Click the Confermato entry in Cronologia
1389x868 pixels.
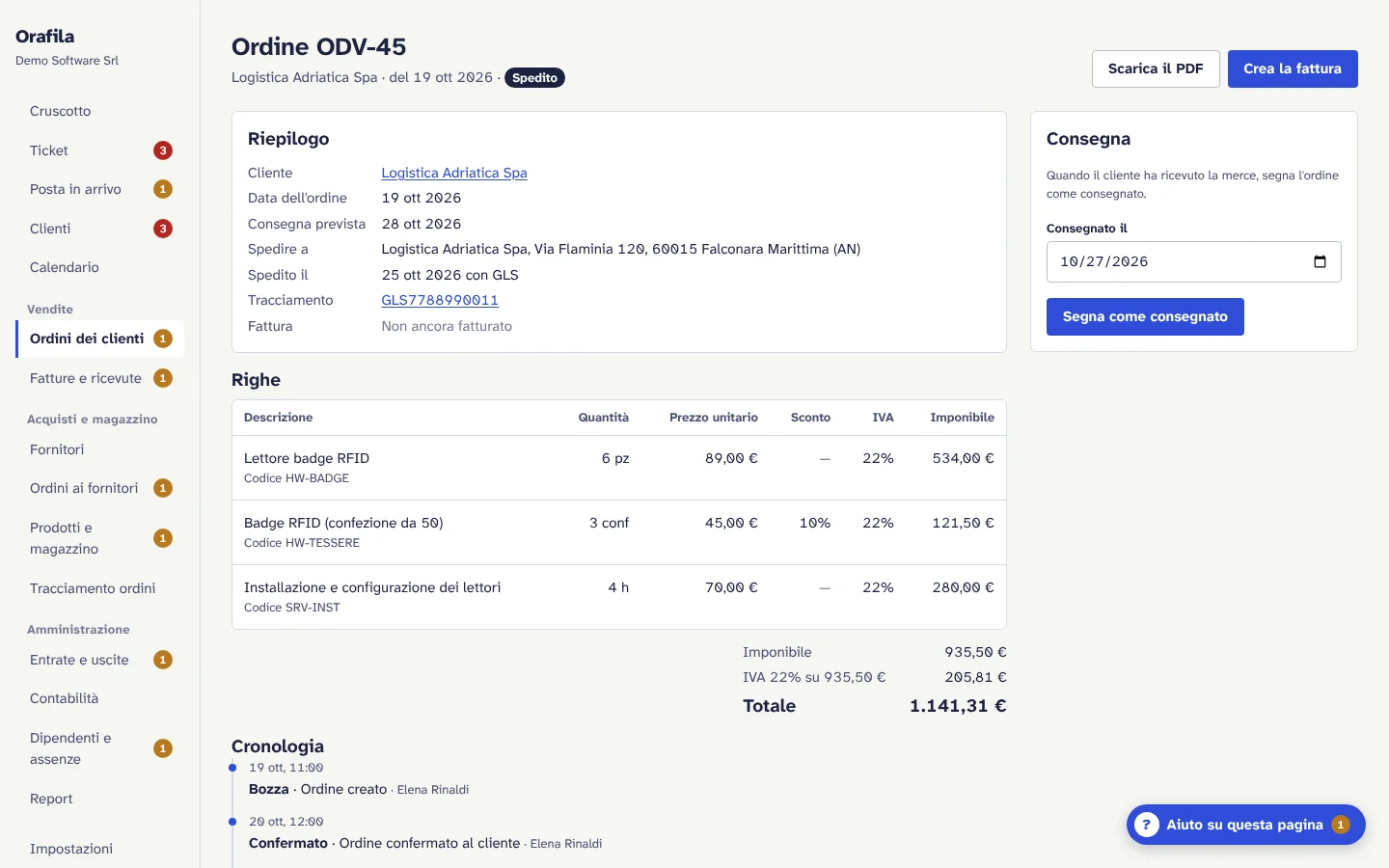425,843
